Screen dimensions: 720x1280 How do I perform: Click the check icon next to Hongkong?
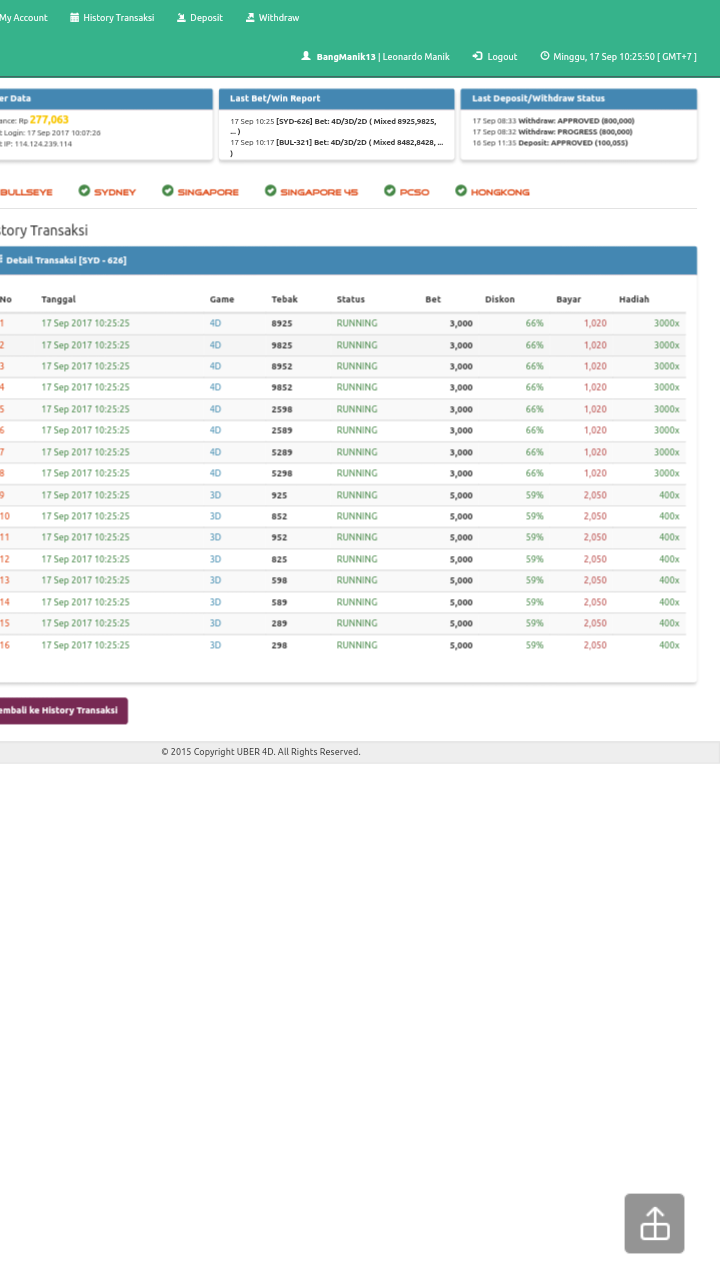point(461,191)
